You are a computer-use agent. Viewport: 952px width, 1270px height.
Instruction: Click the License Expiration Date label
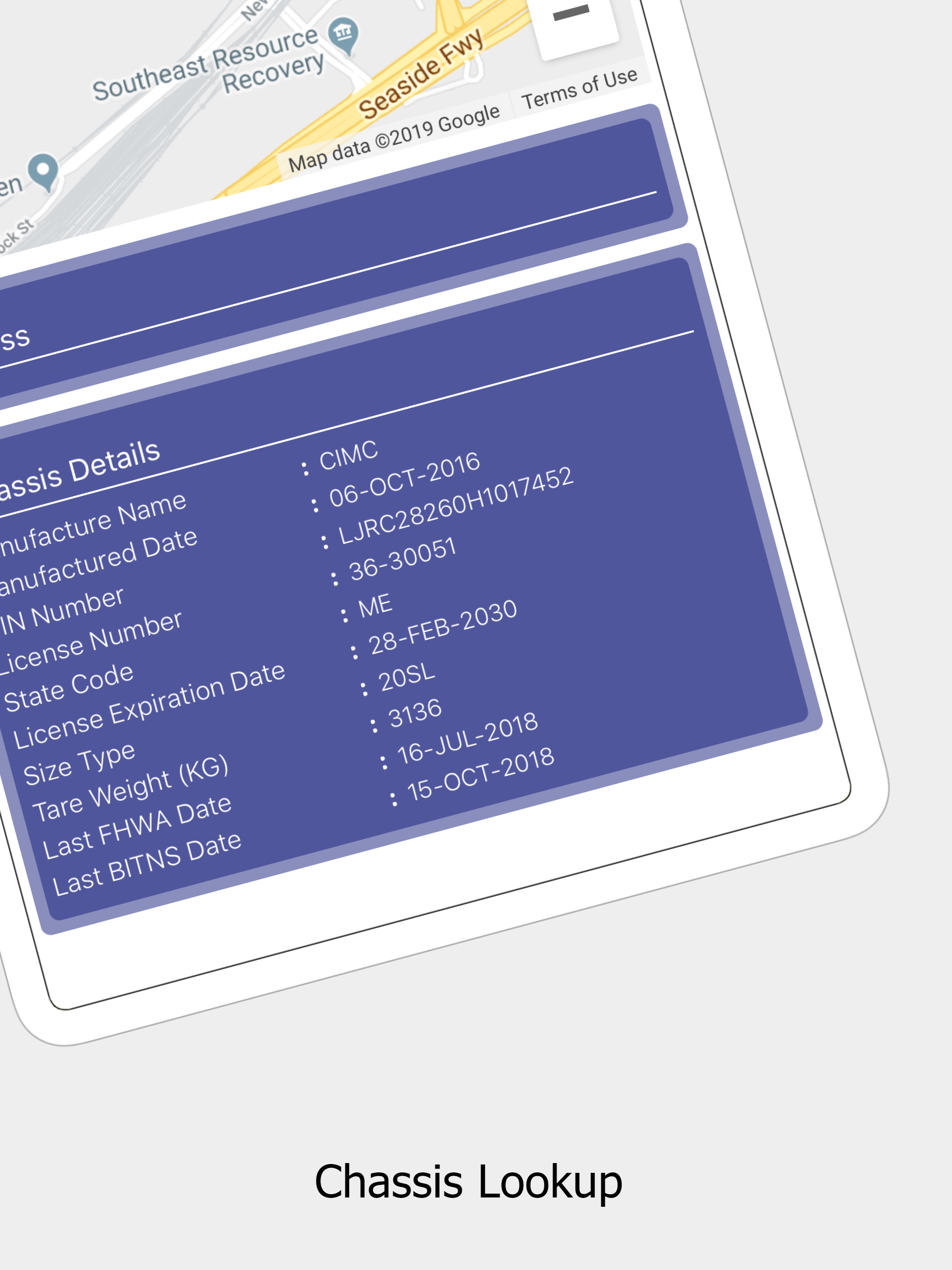149,706
